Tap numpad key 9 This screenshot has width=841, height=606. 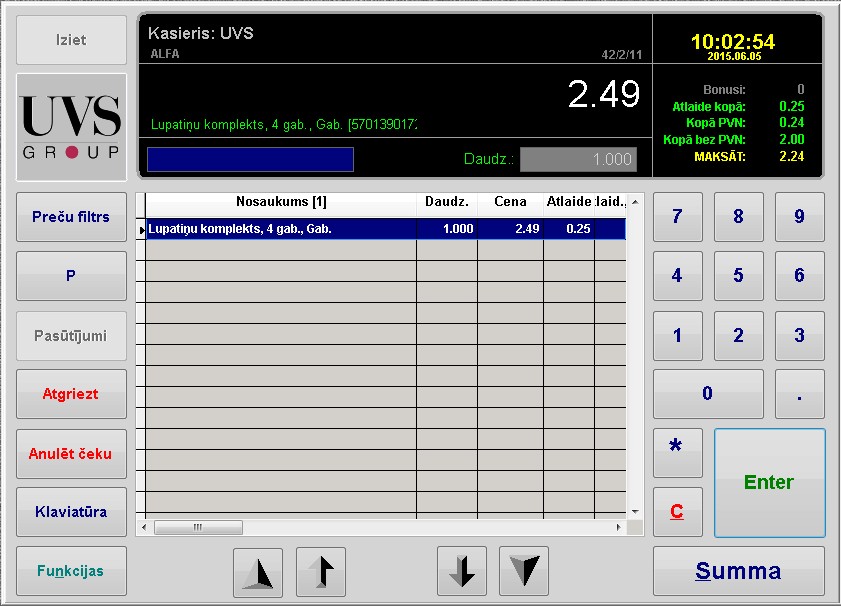tap(800, 217)
